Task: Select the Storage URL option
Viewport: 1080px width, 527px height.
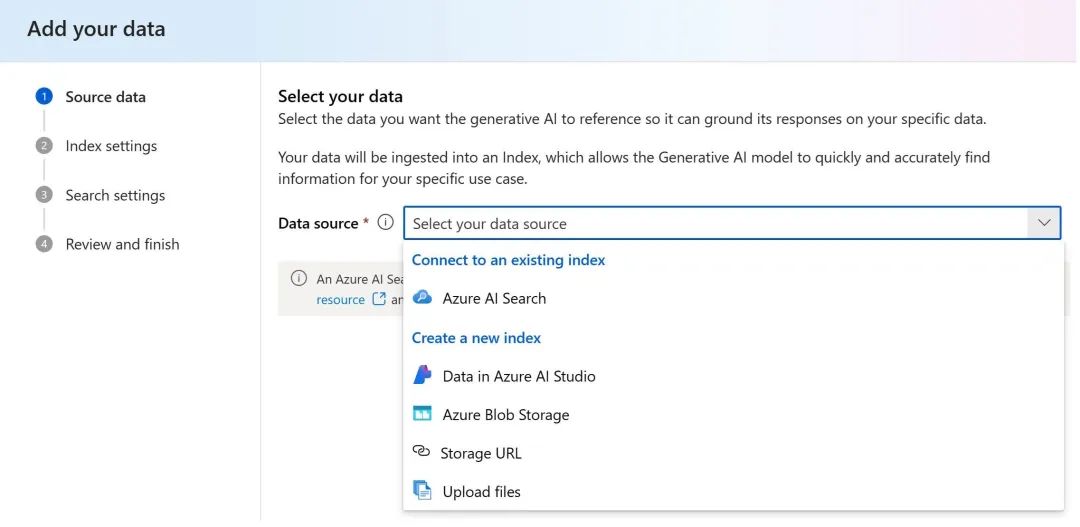Action: point(481,453)
